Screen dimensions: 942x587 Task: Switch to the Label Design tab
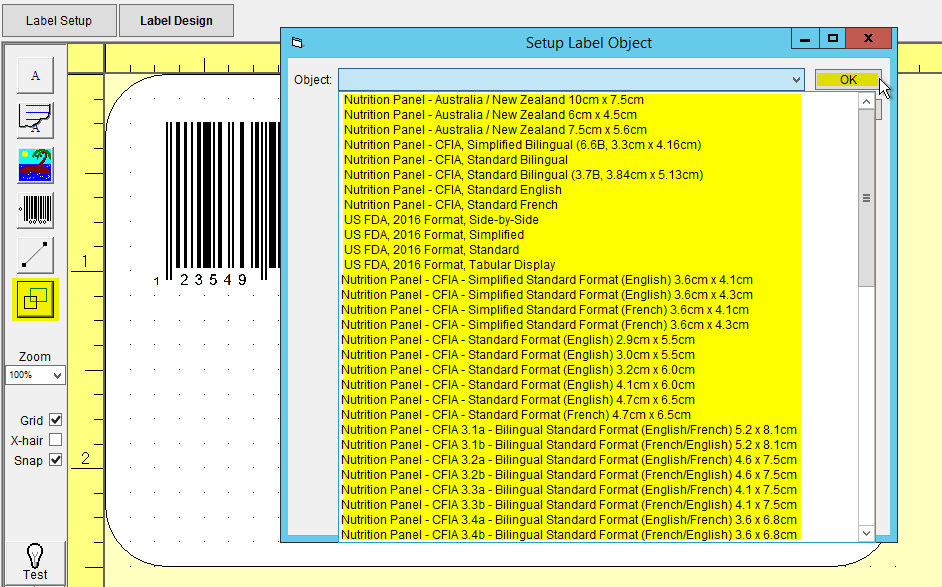coord(176,20)
